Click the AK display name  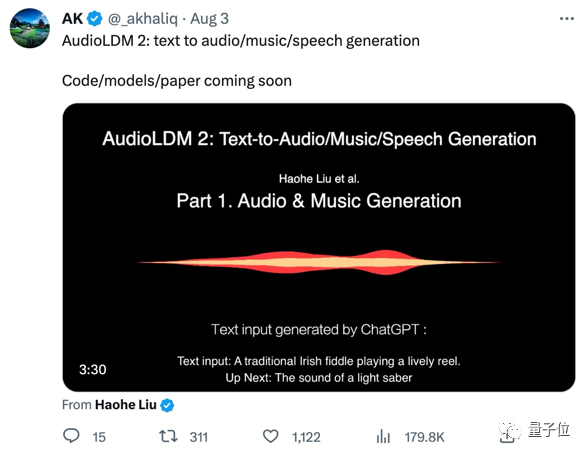click(72, 19)
